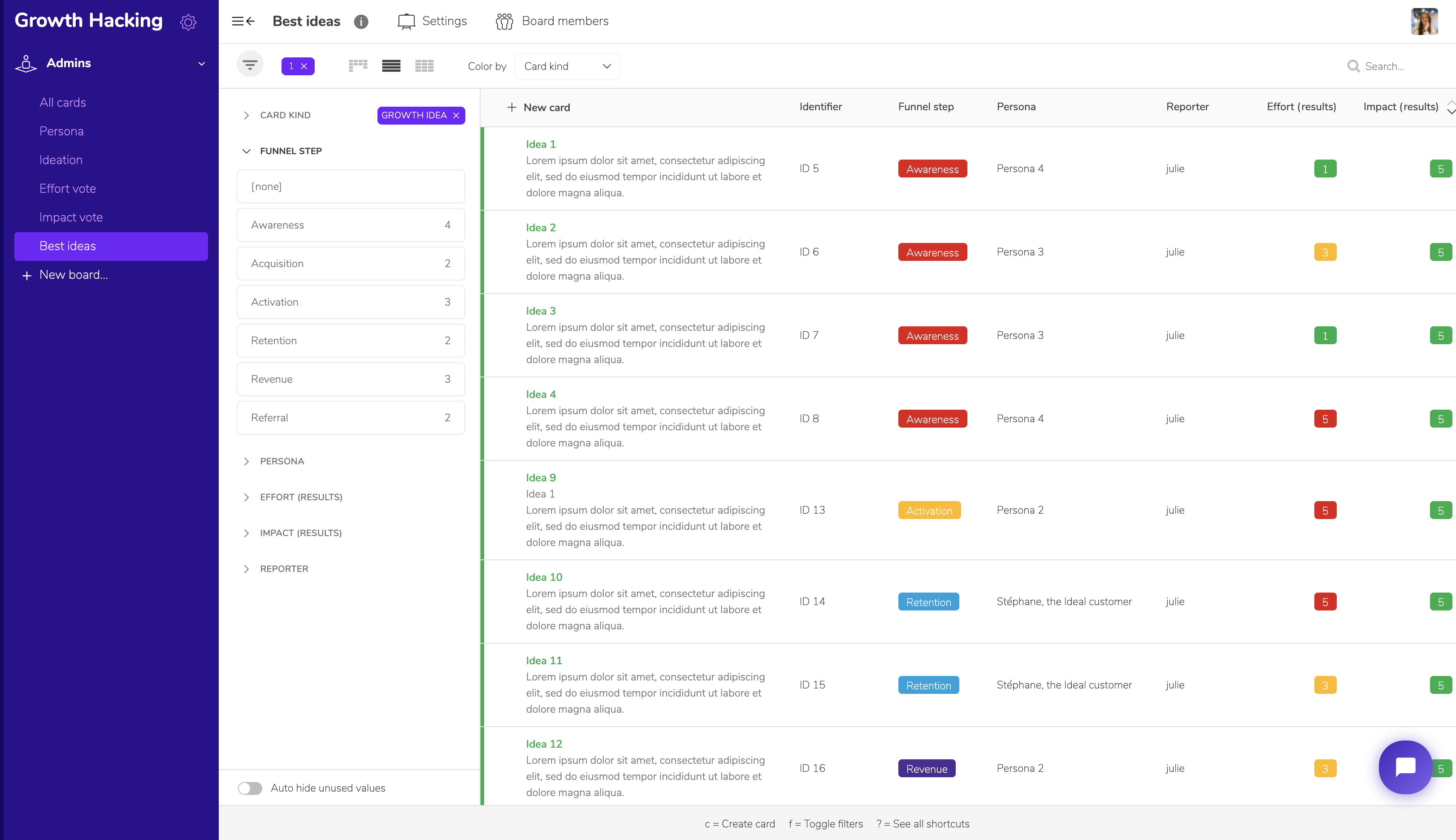This screenshot has width=1456, height=840.
Task: Click New card button
Action: [538, 107]
